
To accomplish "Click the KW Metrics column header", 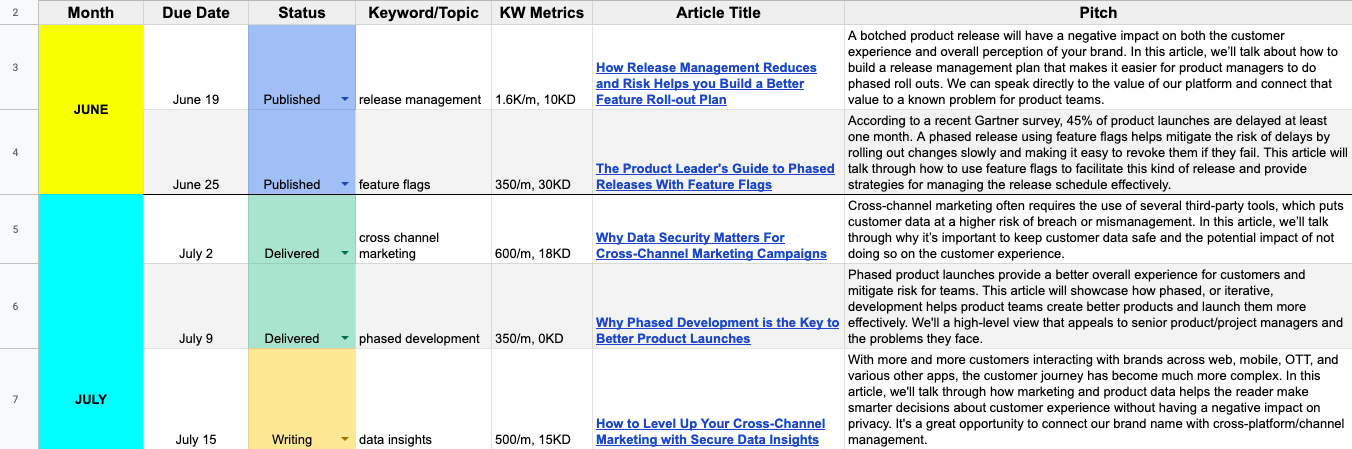I will coord(541,13).
